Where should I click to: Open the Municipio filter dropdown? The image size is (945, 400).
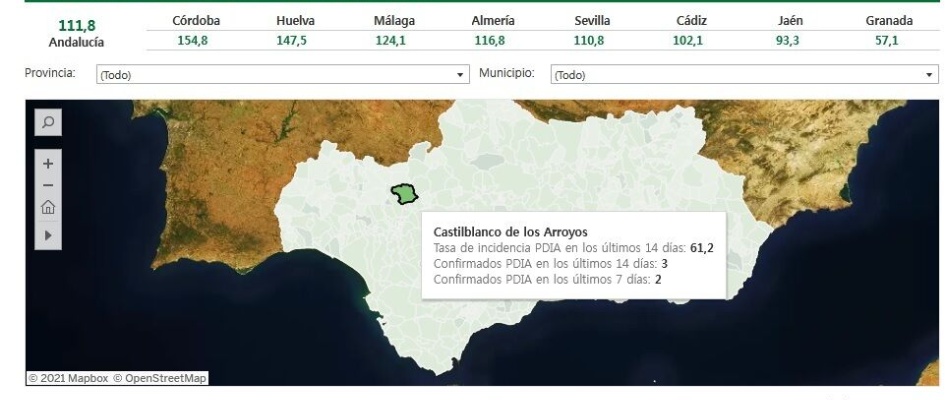pos(744,75)
